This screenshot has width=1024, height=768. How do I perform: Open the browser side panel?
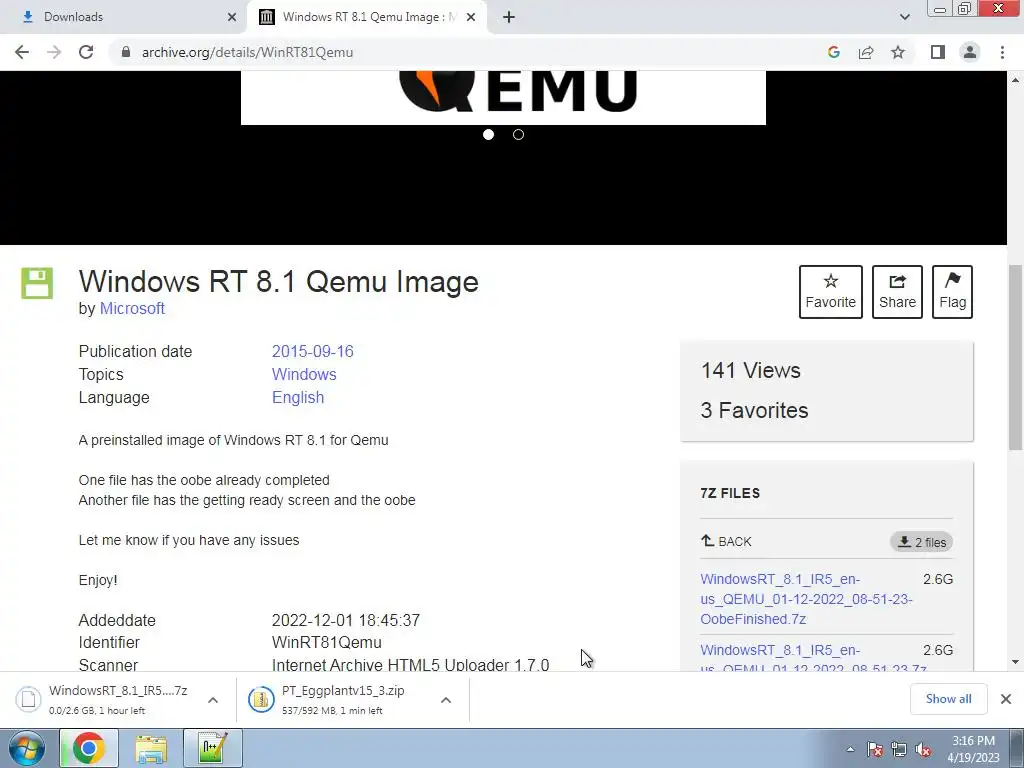click(x=938, y=52)
